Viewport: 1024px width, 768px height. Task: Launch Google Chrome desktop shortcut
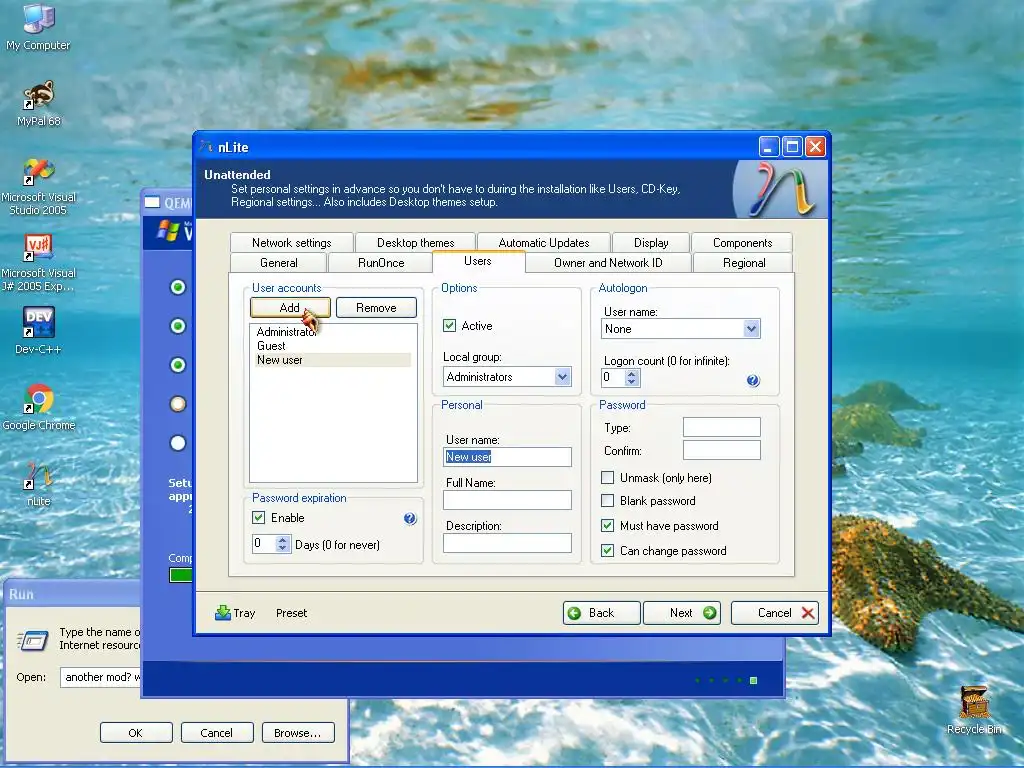click(38, 408)
